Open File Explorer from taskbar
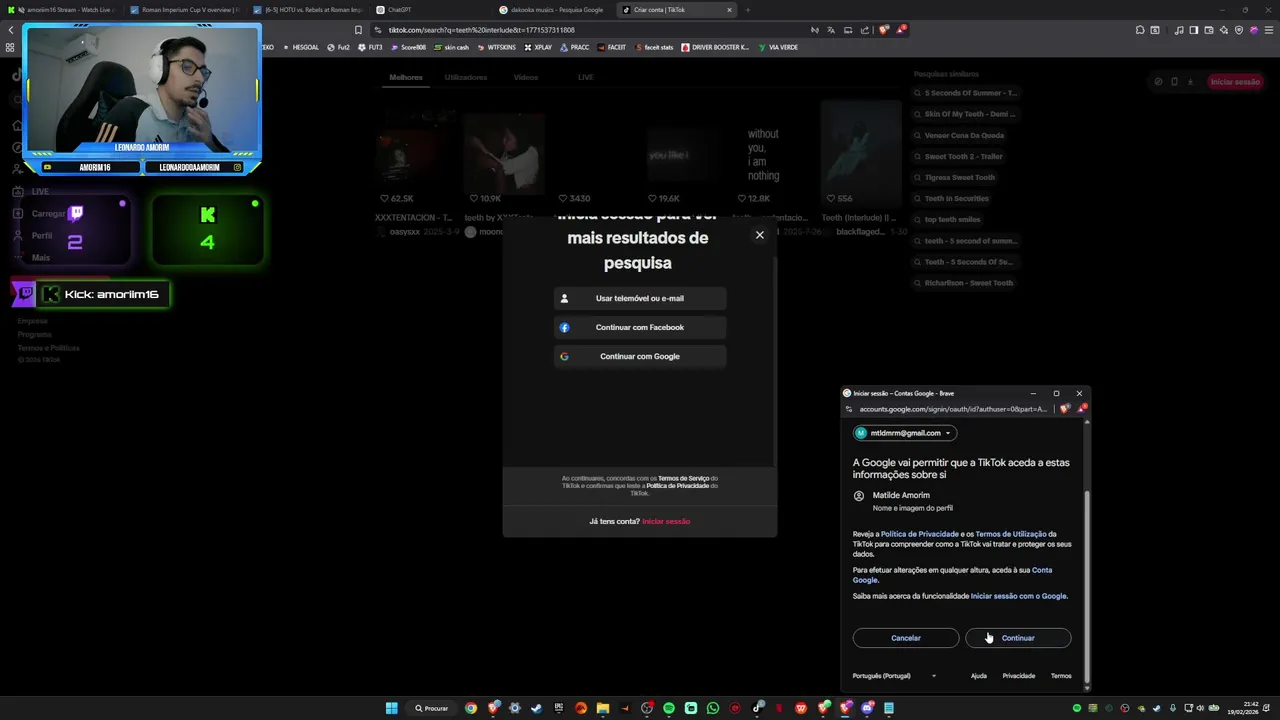1280x720 pixels. 603,708
